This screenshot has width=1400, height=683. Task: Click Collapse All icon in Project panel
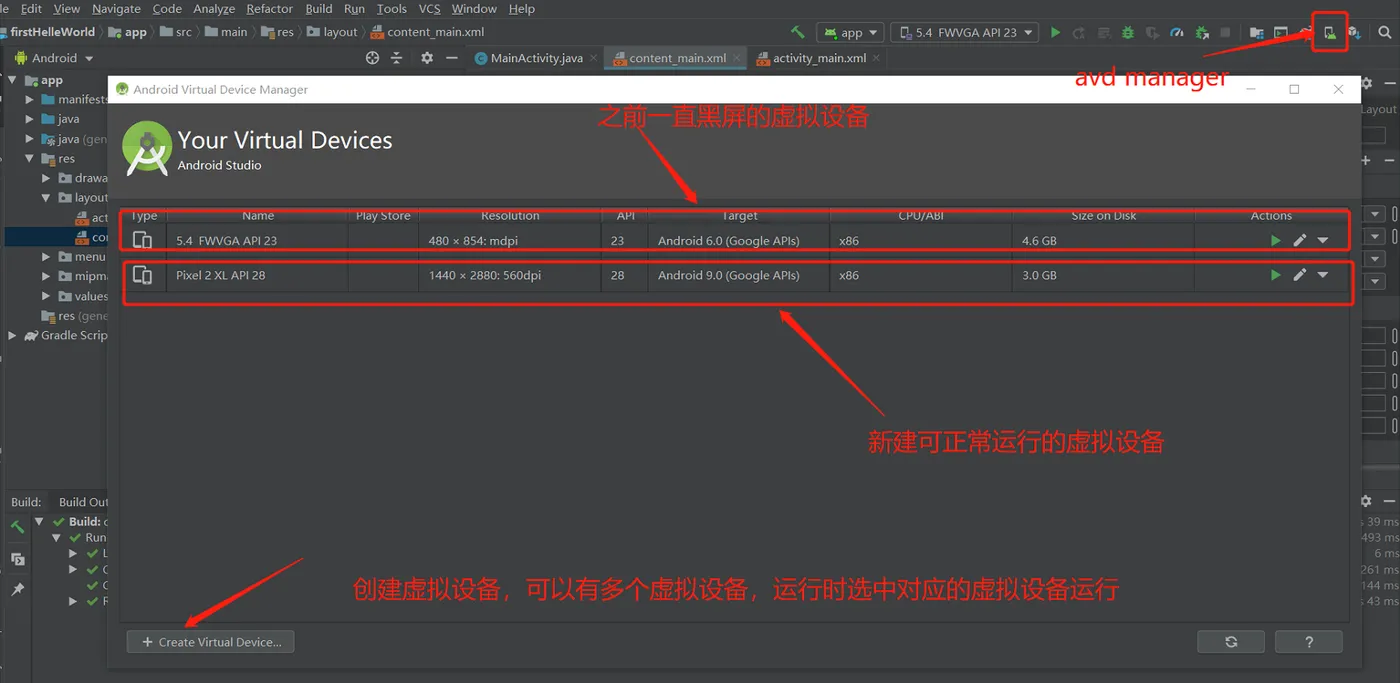click(x=396, y=58)
